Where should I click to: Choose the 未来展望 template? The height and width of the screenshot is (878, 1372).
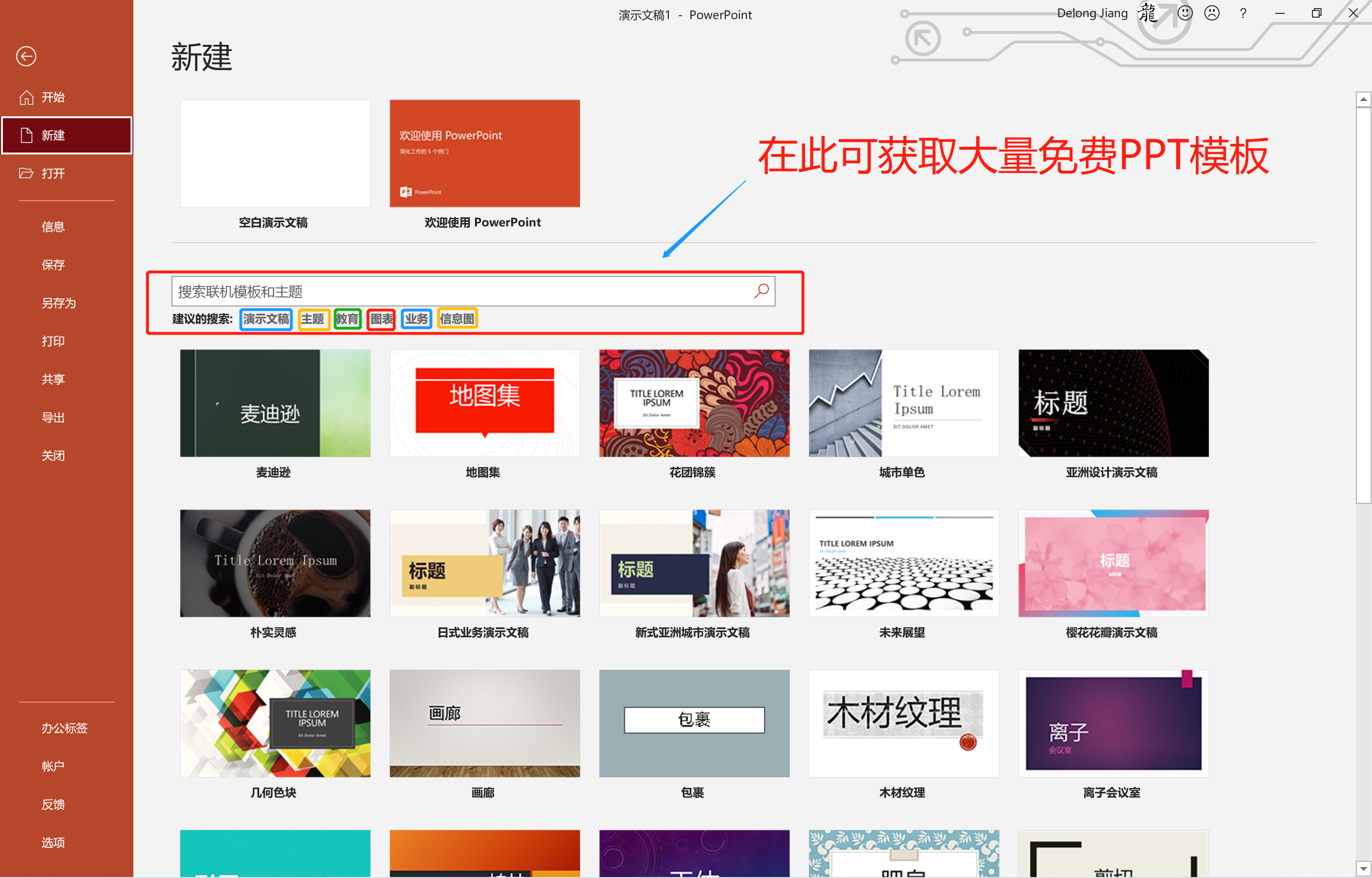pos(904,563)
